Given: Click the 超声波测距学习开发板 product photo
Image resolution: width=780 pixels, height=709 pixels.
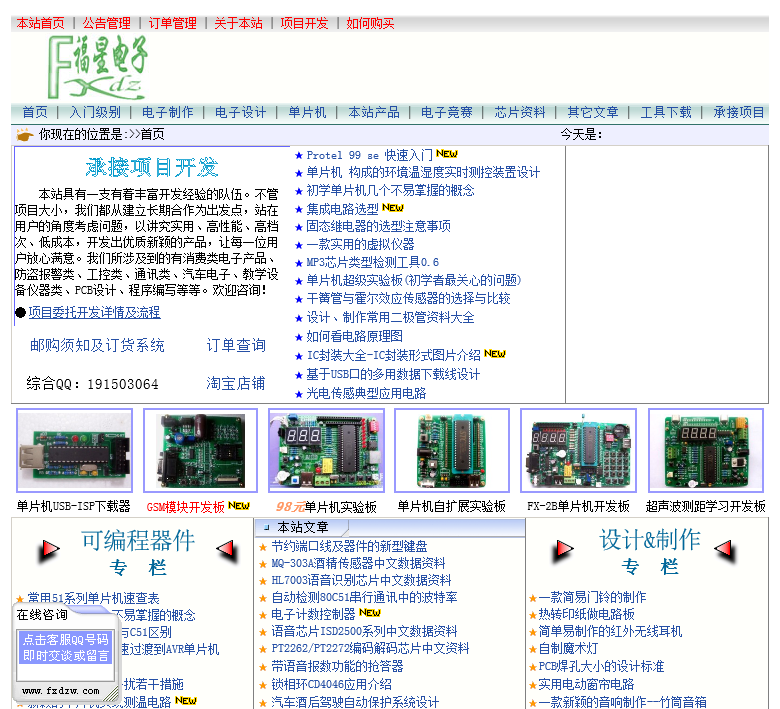Looking at the screenshot, I should (x=706, y=450).
